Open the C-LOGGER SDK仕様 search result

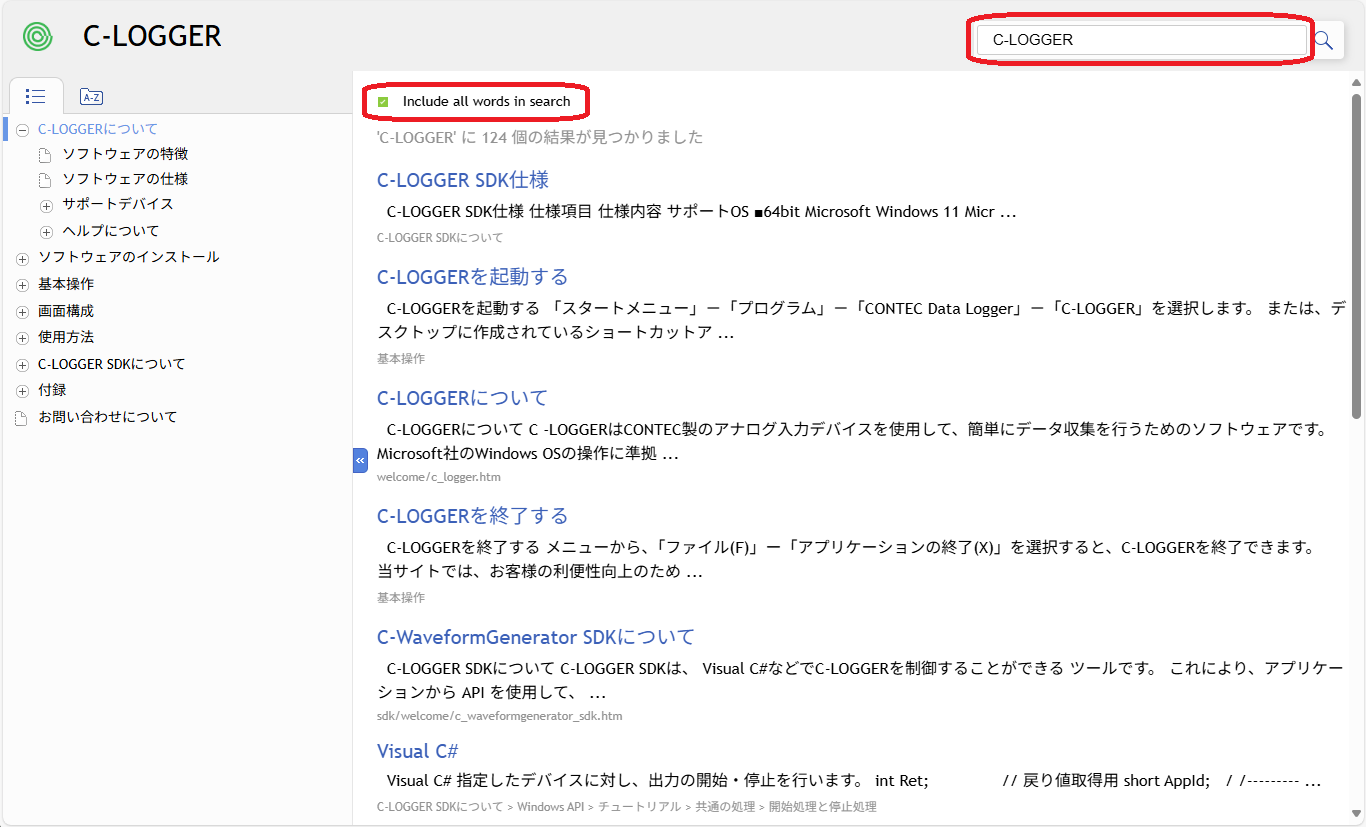point(462,180)
